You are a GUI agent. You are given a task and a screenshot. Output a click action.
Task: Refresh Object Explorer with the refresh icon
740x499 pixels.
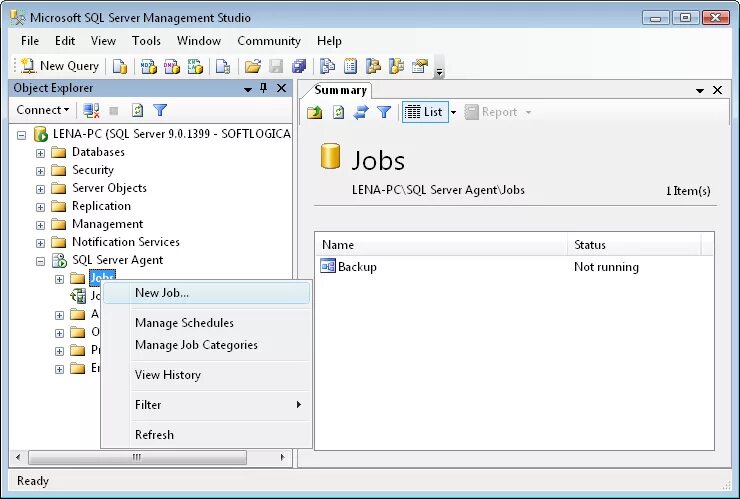[x=137, y=110]
